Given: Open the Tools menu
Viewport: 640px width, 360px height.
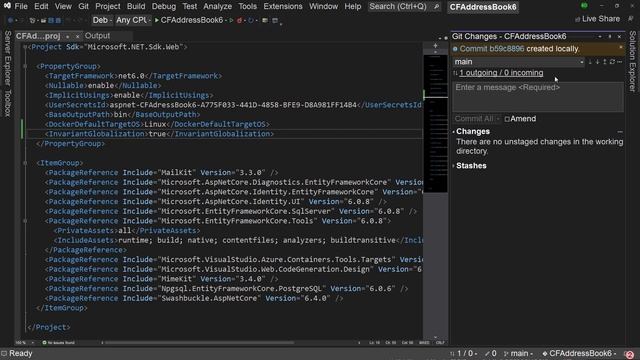Looking at the screenshot, I should 248,7.
